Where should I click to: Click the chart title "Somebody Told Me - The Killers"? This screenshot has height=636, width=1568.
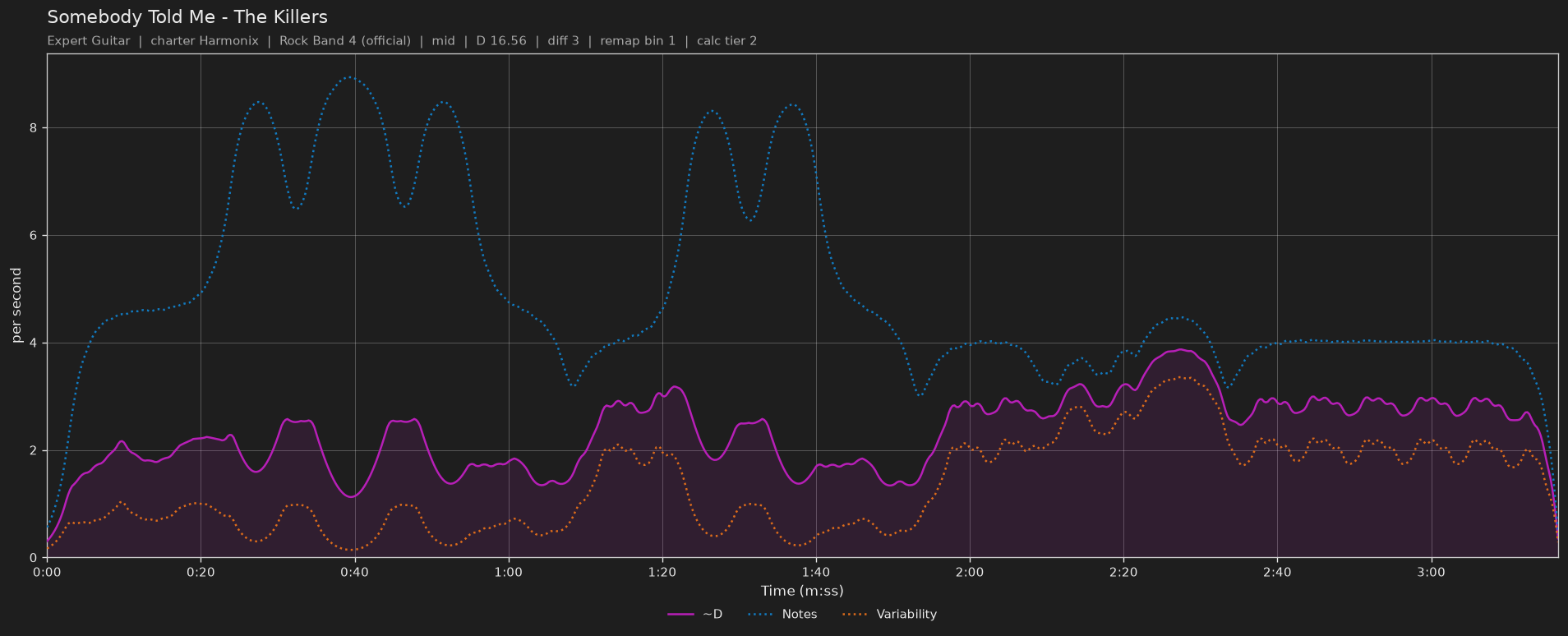[187, 17]
